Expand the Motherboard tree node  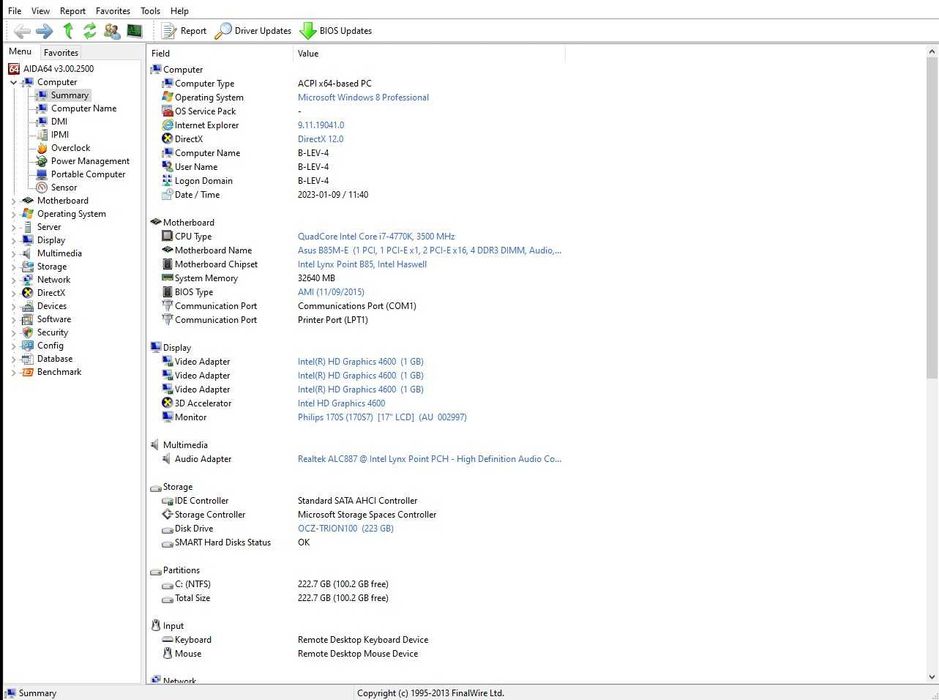[13, 201]
